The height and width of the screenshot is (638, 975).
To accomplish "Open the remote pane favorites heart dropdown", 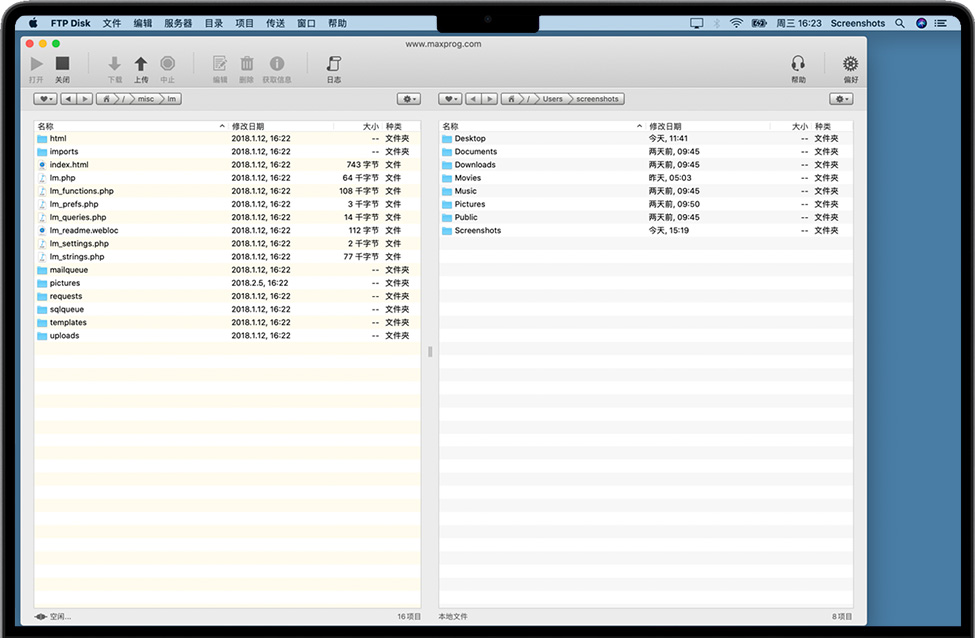I will [45, 99].
